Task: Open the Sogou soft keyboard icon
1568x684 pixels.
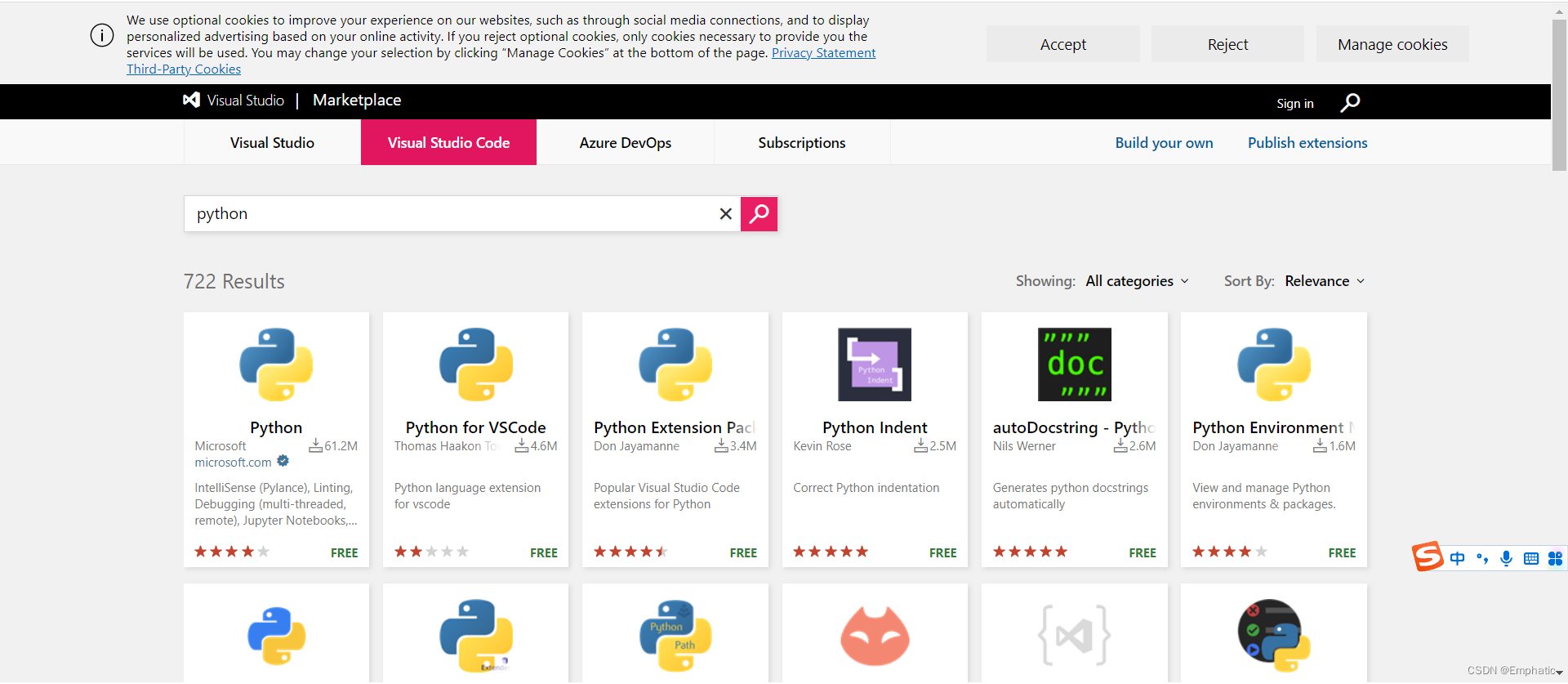Action: point(1531,558)
